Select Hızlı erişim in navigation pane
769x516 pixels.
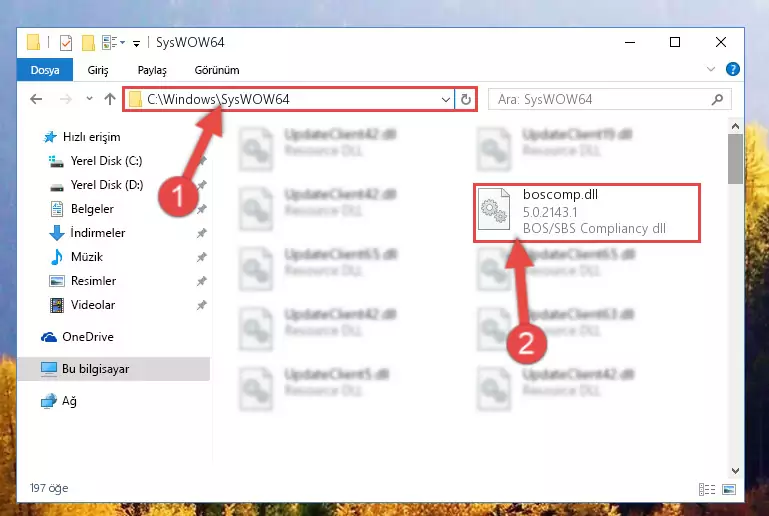click(91, 137)
